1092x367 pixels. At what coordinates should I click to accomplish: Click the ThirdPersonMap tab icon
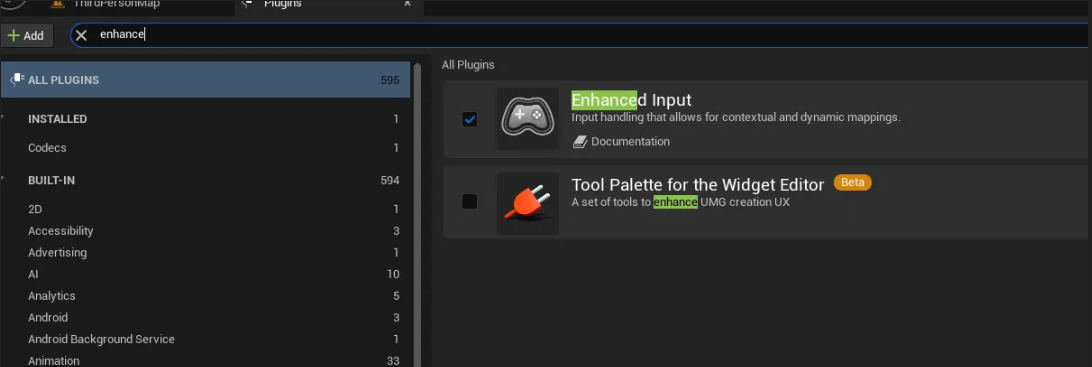pos(58,3)
